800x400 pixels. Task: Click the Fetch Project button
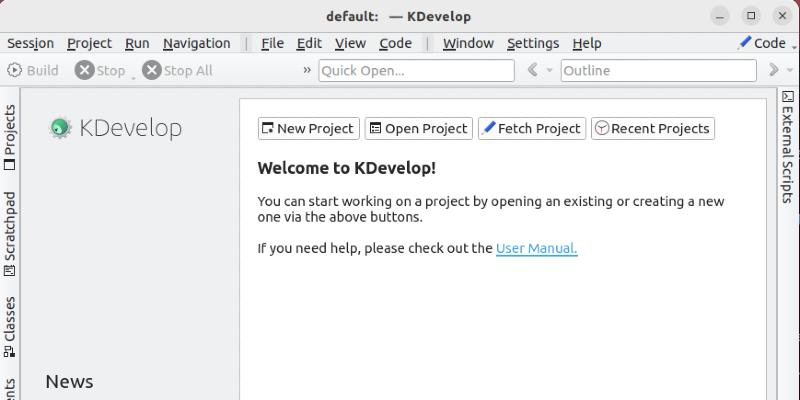pyautogui.click(x=530, y=128)
